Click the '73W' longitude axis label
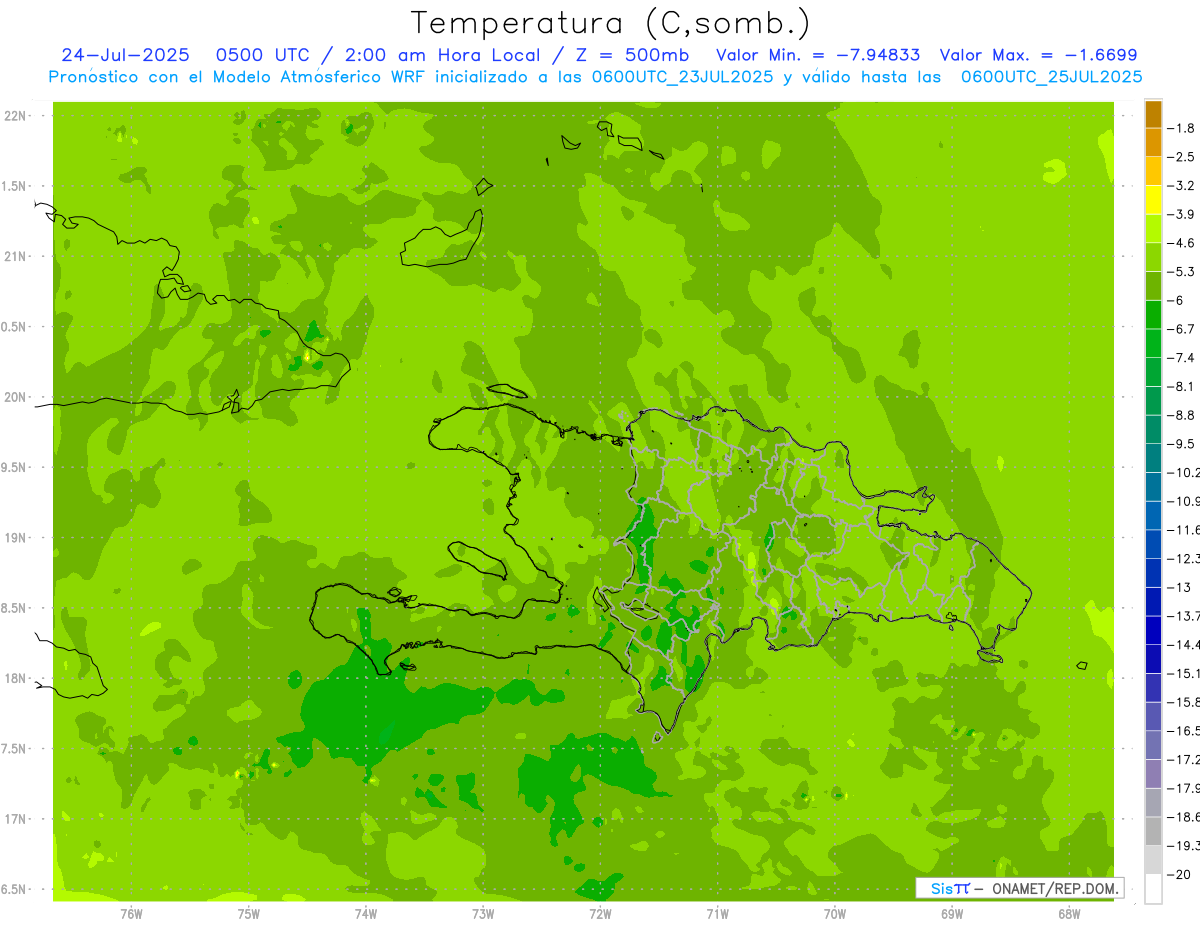 coord(483,913)
